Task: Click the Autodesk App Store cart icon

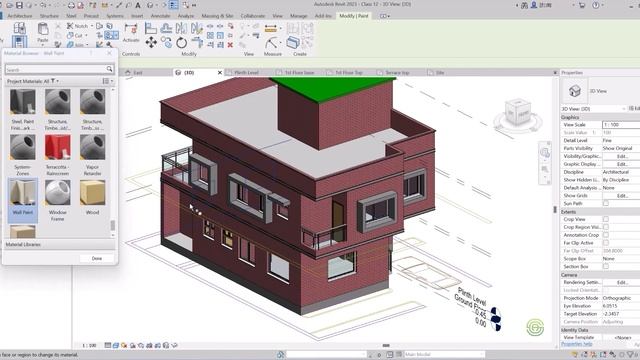Action: click(x=582, y=5)
